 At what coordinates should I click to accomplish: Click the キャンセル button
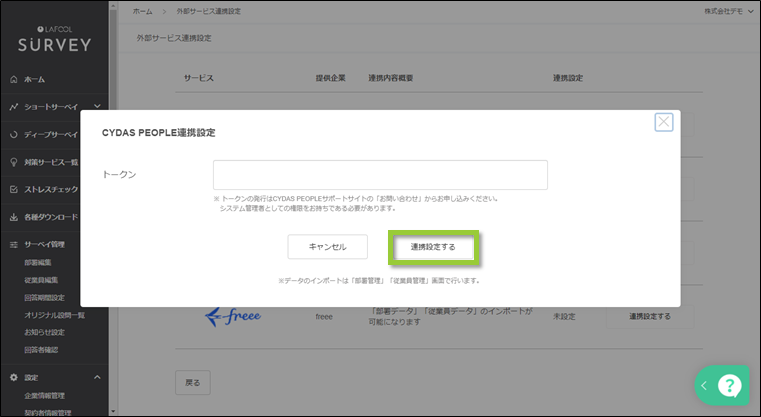pos(327,246)
